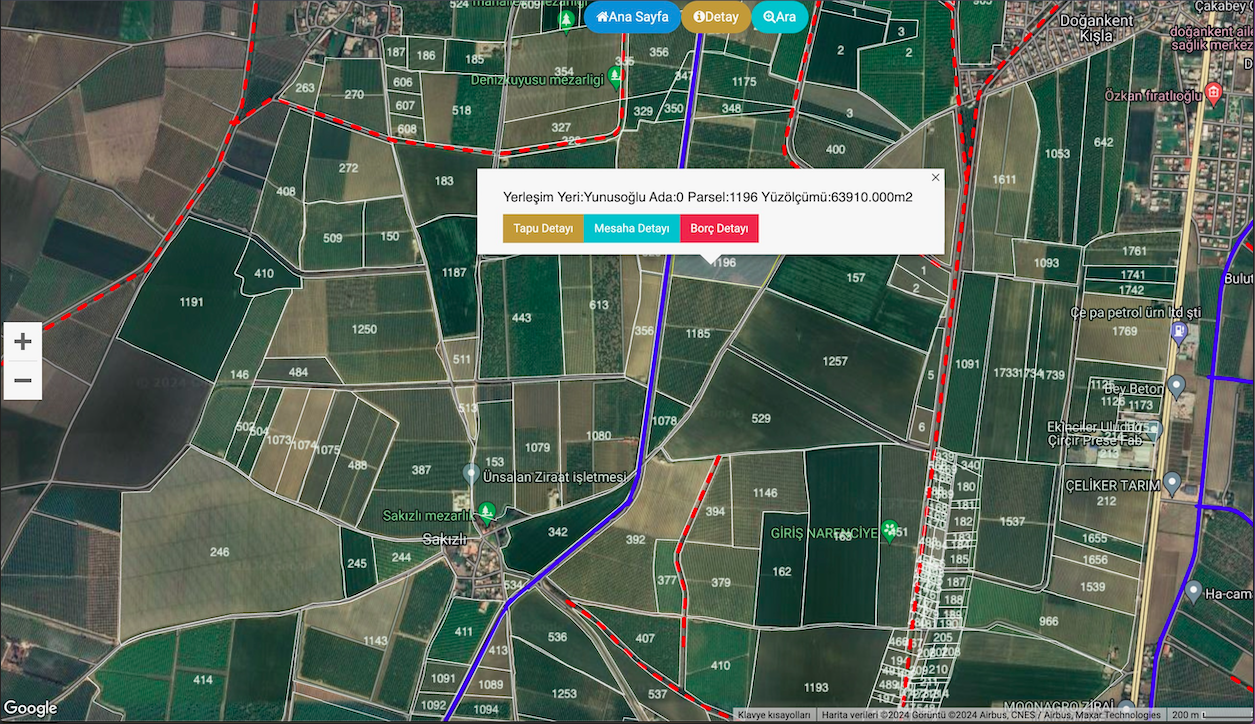Close the parcel info popup
Viewport: 1255px width, 724px height.
[x=936, y=177]
